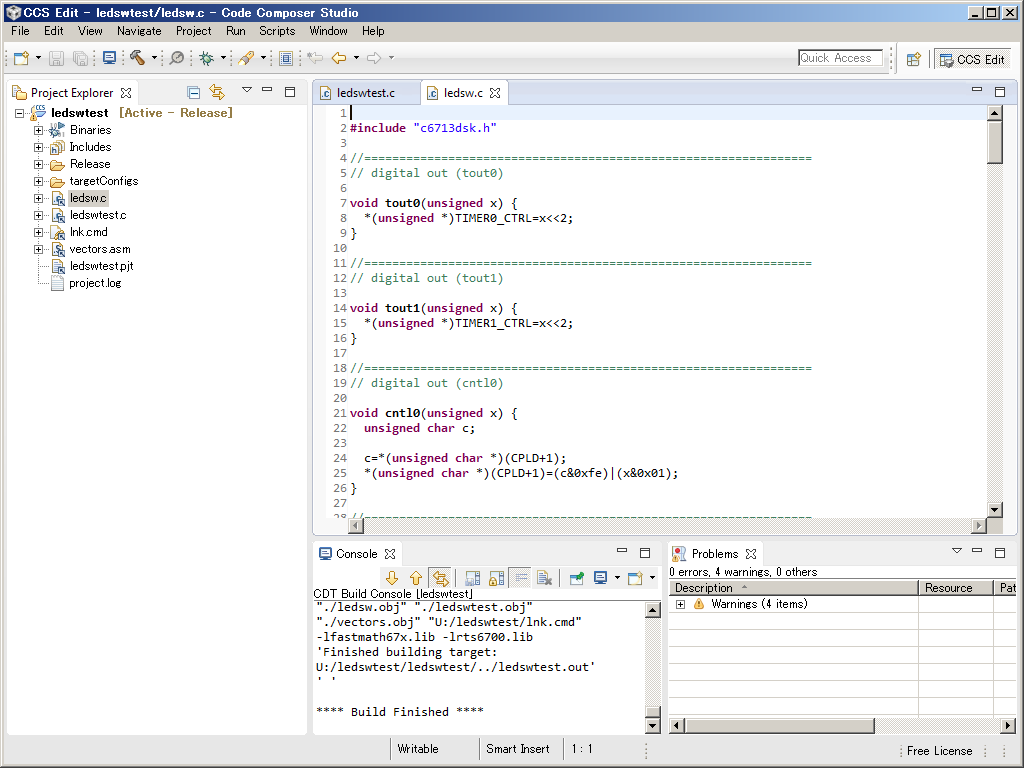This screenshot has height=768, width=1024.
Task: Open the Scripts menu
Action: point(277,31)
